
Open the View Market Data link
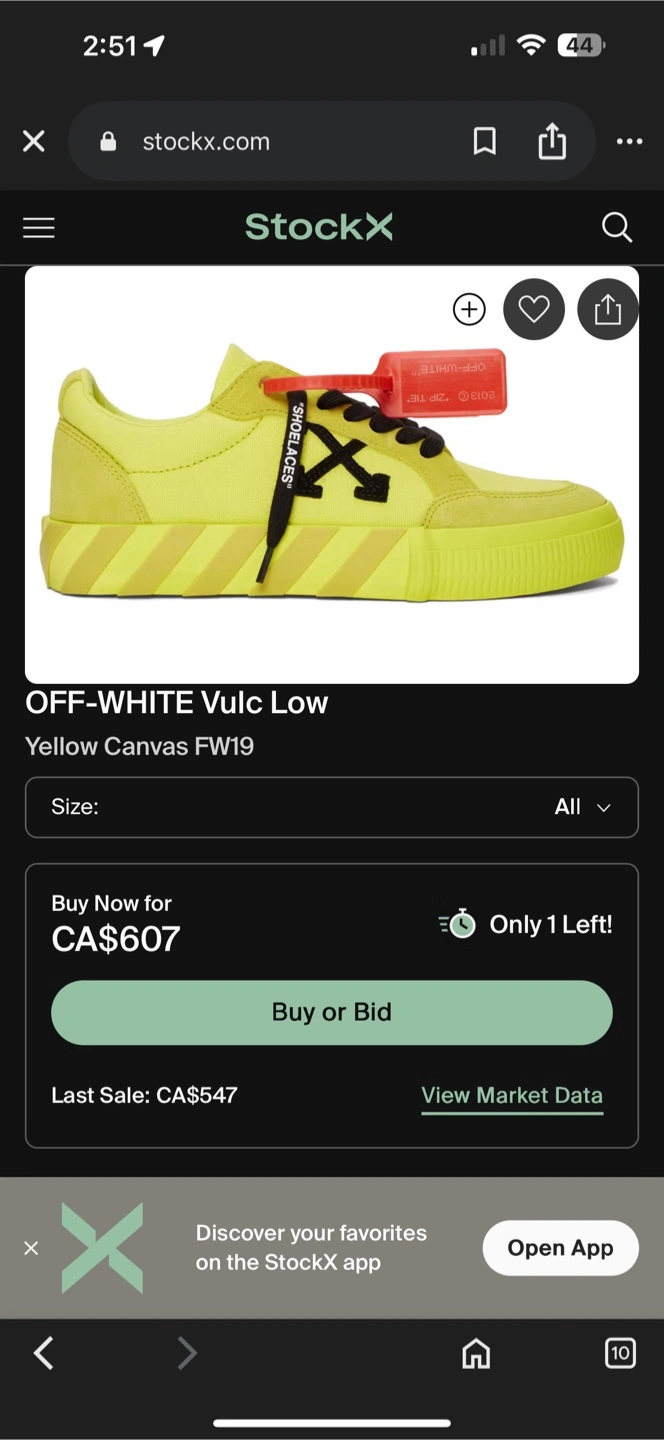tap(512, 1096)
